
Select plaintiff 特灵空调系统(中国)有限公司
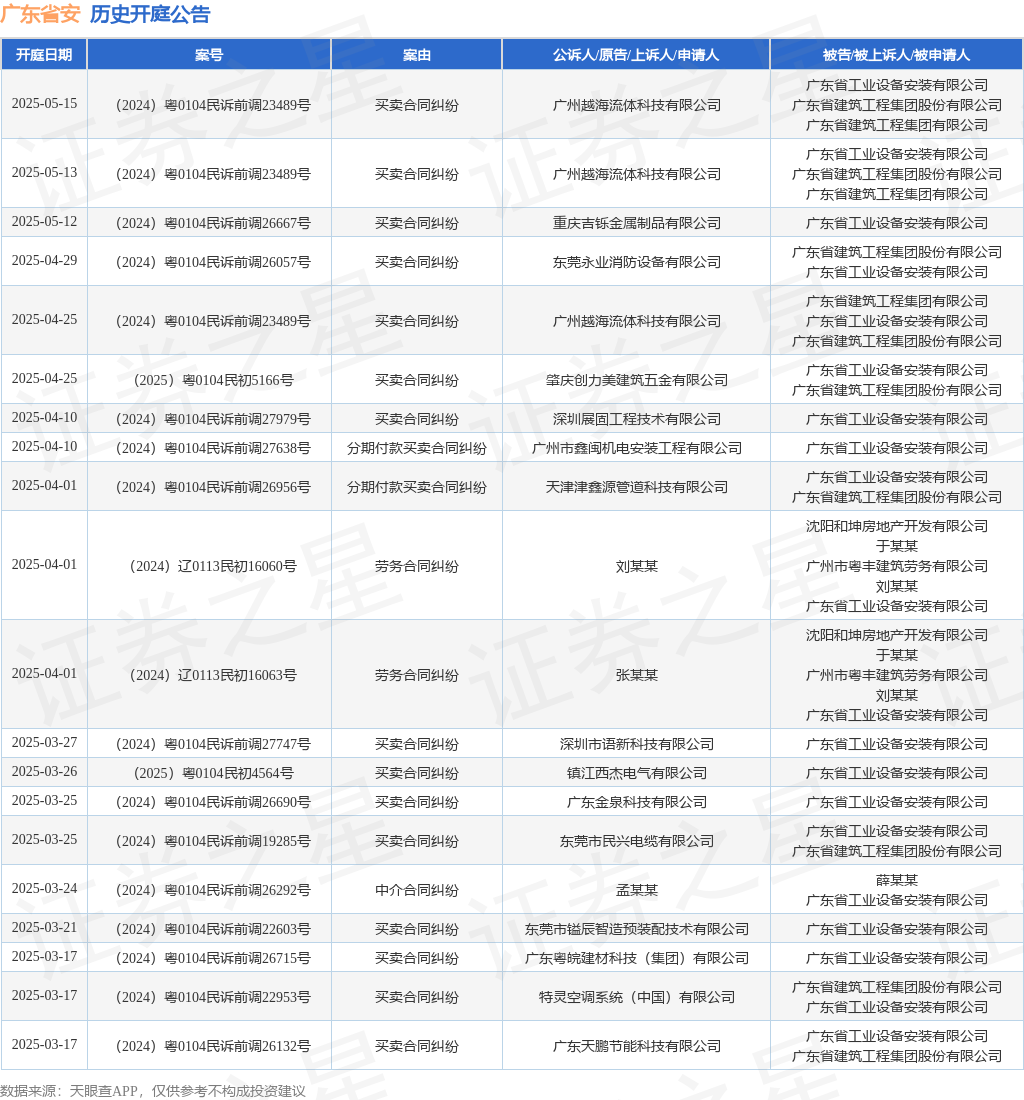click(636, 998)
